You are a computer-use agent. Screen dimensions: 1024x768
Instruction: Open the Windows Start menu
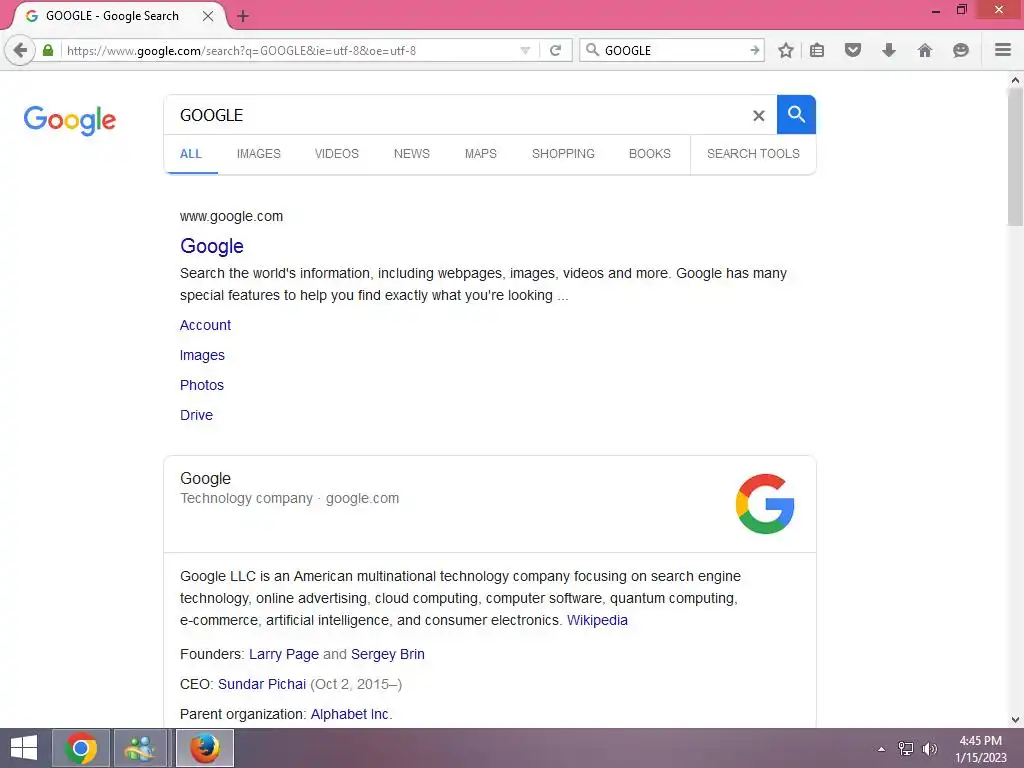[24, 748]
